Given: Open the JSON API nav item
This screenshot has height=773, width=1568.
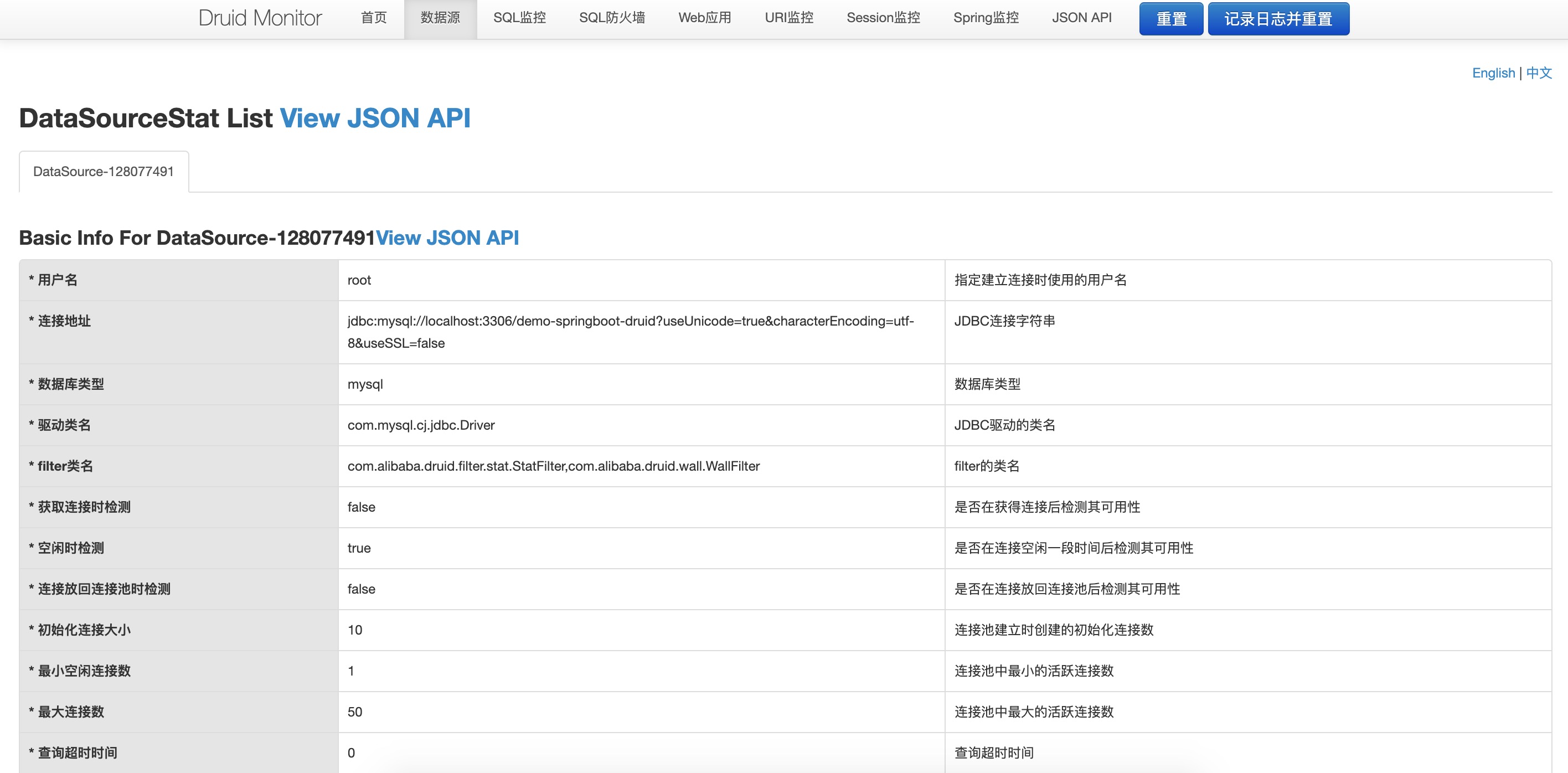Looking at the screenshot, I should click(1082, 18).
